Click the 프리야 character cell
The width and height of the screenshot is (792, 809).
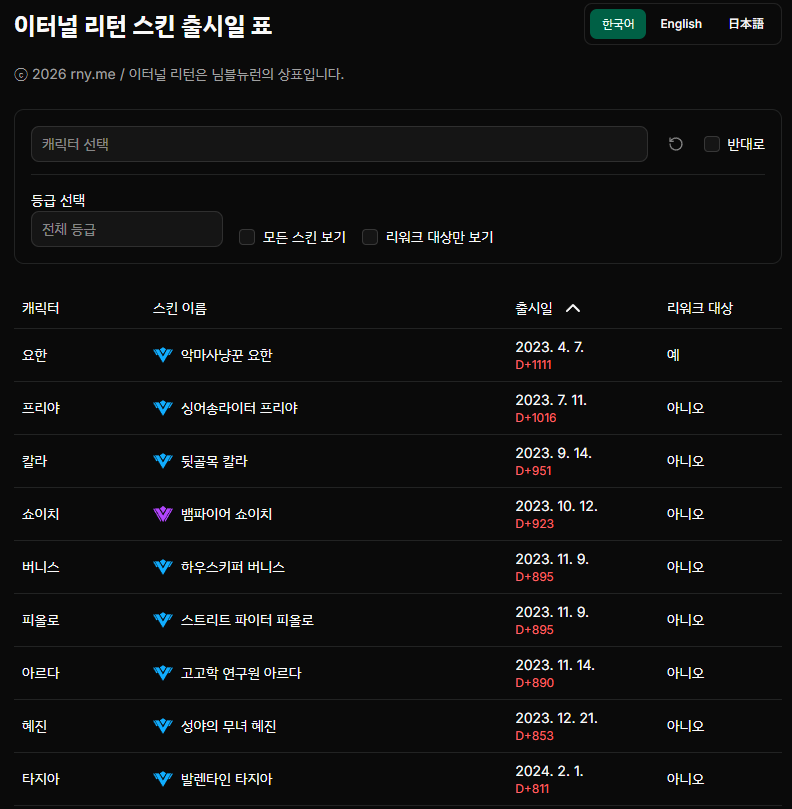tap(41, 408)
